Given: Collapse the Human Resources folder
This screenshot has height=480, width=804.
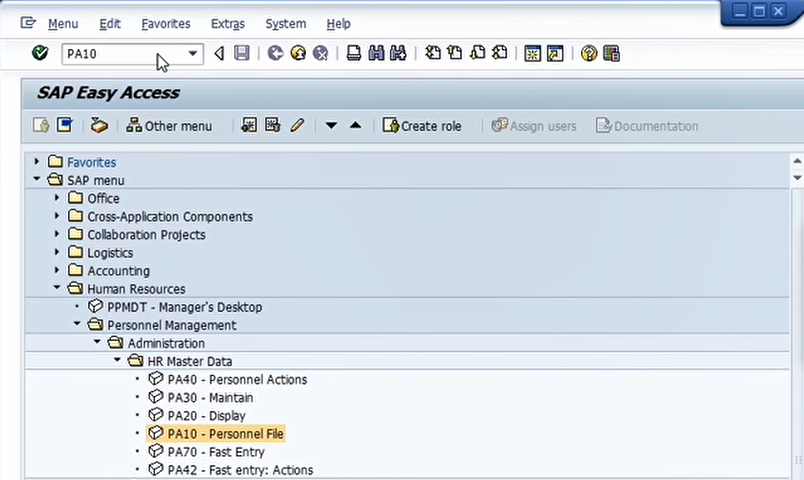Looking at the screenshot, I should pyautogui.click(x=56, y=288).
